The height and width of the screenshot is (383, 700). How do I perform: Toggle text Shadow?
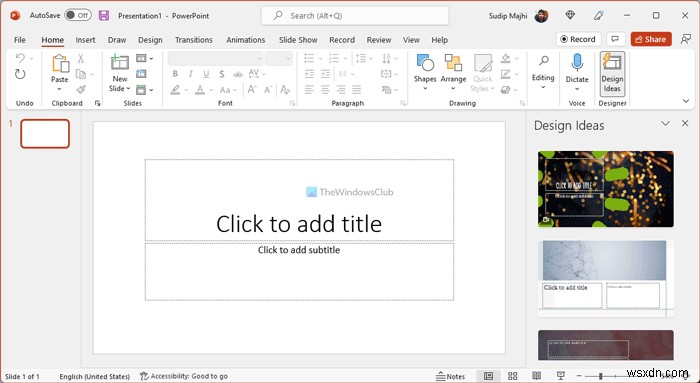tap(222, 74)
